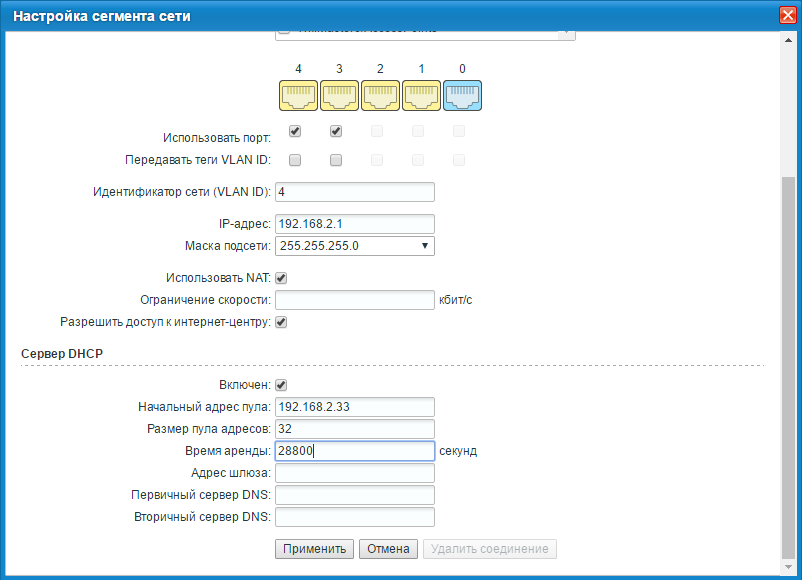The image size is (802, 580).
Task: Enable VLAN ID tagging for port 4
Action: [295, 160]
